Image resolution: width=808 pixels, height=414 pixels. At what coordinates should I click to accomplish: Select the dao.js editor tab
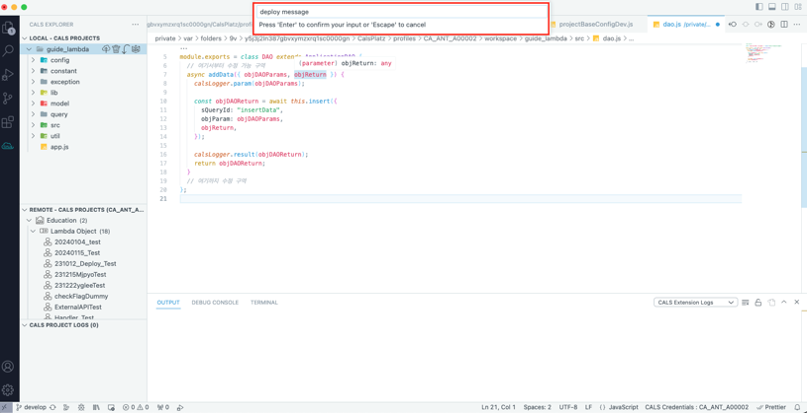pyautogui.click(x=686, y=24)
